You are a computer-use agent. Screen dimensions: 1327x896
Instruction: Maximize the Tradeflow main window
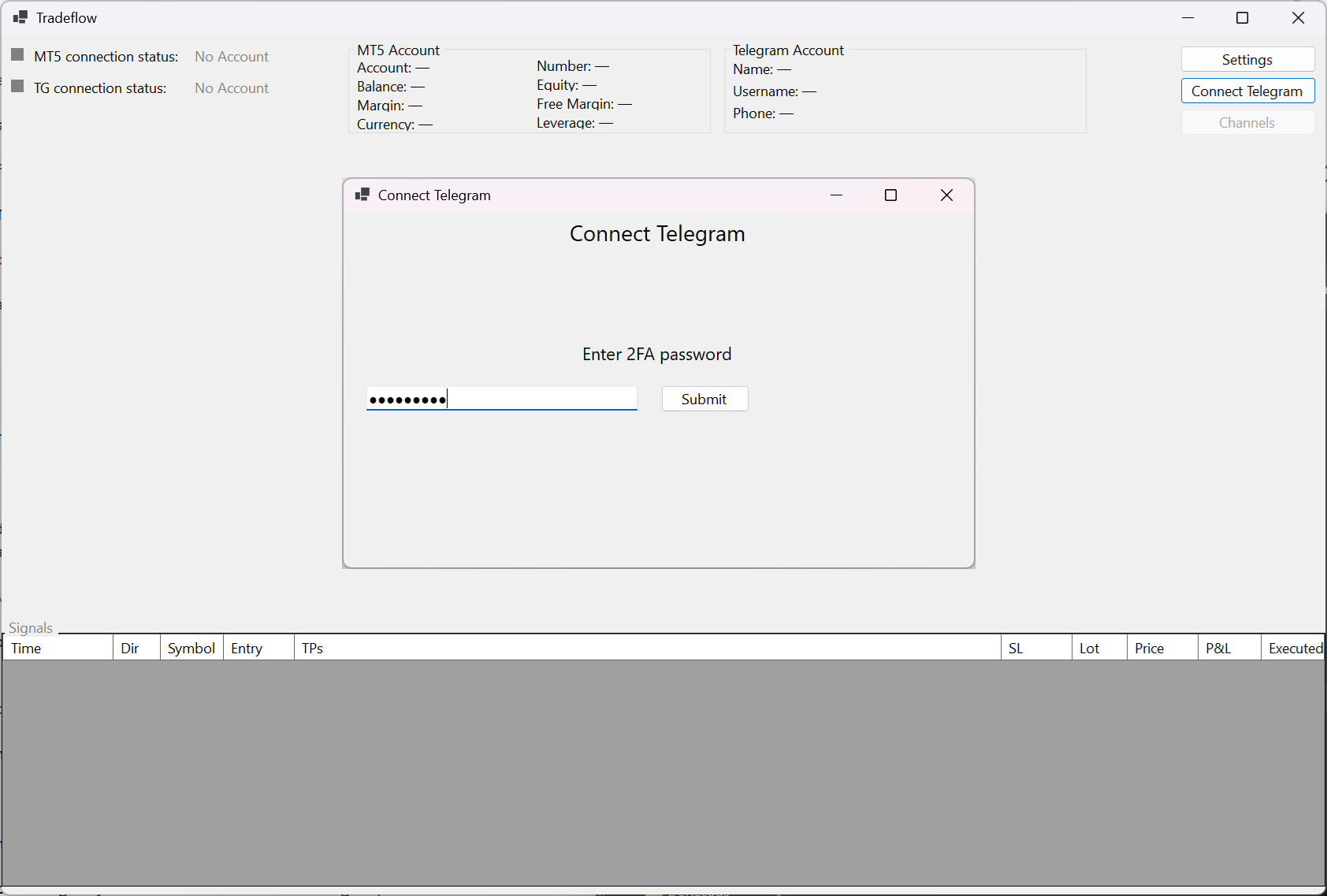point(1242,18)
